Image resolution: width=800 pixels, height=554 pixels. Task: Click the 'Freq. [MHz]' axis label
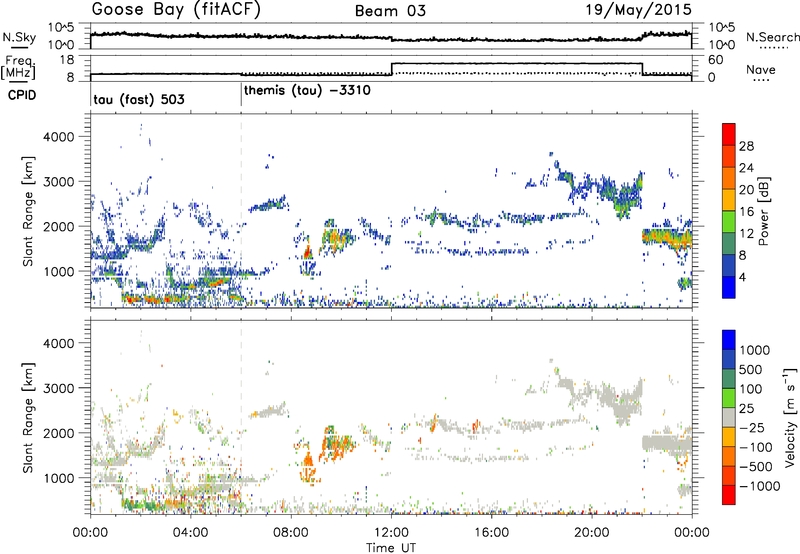(20, 67)
